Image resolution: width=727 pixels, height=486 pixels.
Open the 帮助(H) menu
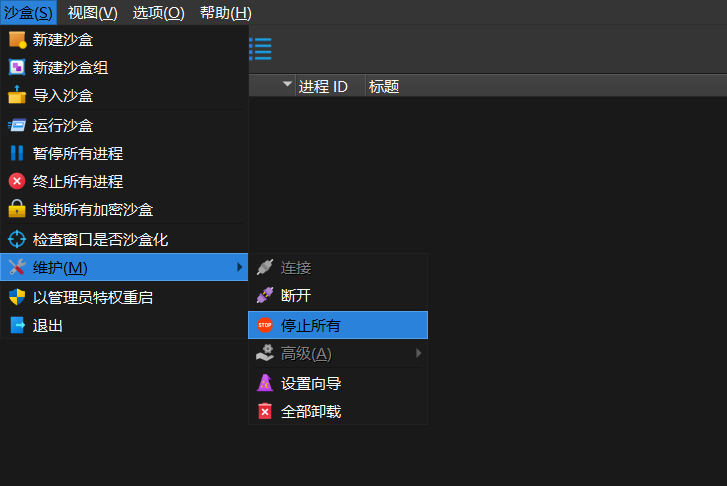coord(226,13)
